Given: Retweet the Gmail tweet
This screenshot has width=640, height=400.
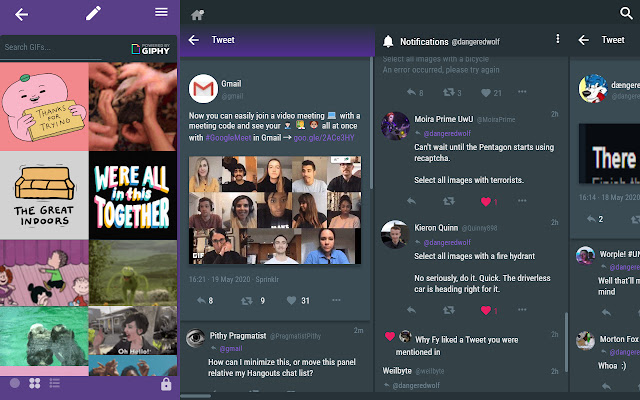Looking at the screenshot, I should pyautogui.click(x=247, y=301).
